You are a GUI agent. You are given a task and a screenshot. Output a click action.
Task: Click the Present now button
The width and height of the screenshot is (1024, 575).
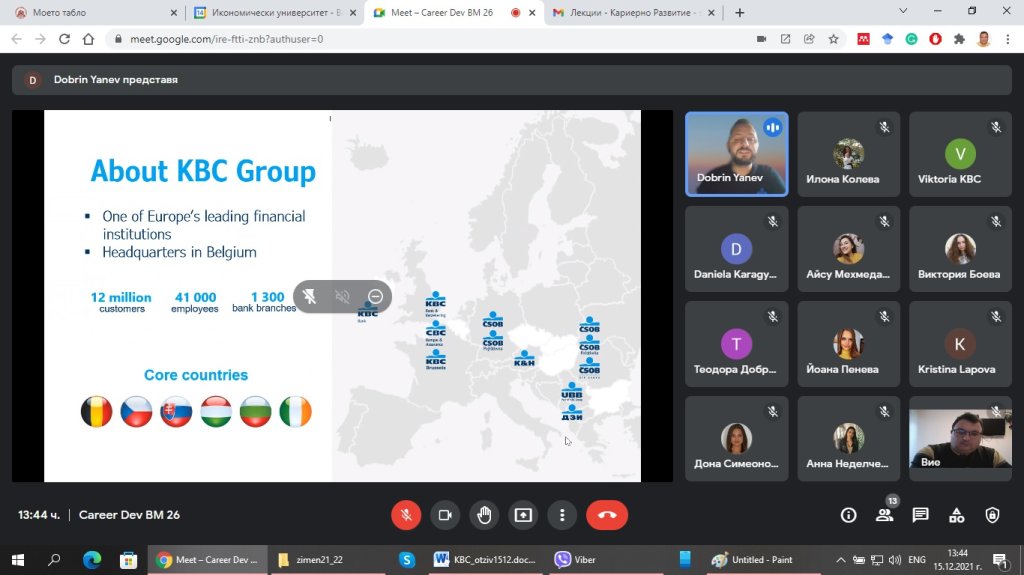(x=523, y=515)
